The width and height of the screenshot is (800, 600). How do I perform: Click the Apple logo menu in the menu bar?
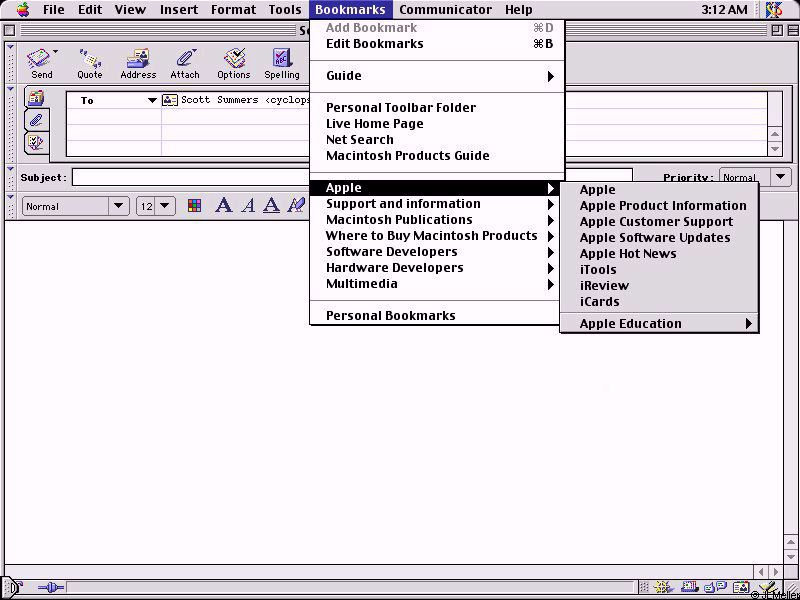(x=23, y=9)
